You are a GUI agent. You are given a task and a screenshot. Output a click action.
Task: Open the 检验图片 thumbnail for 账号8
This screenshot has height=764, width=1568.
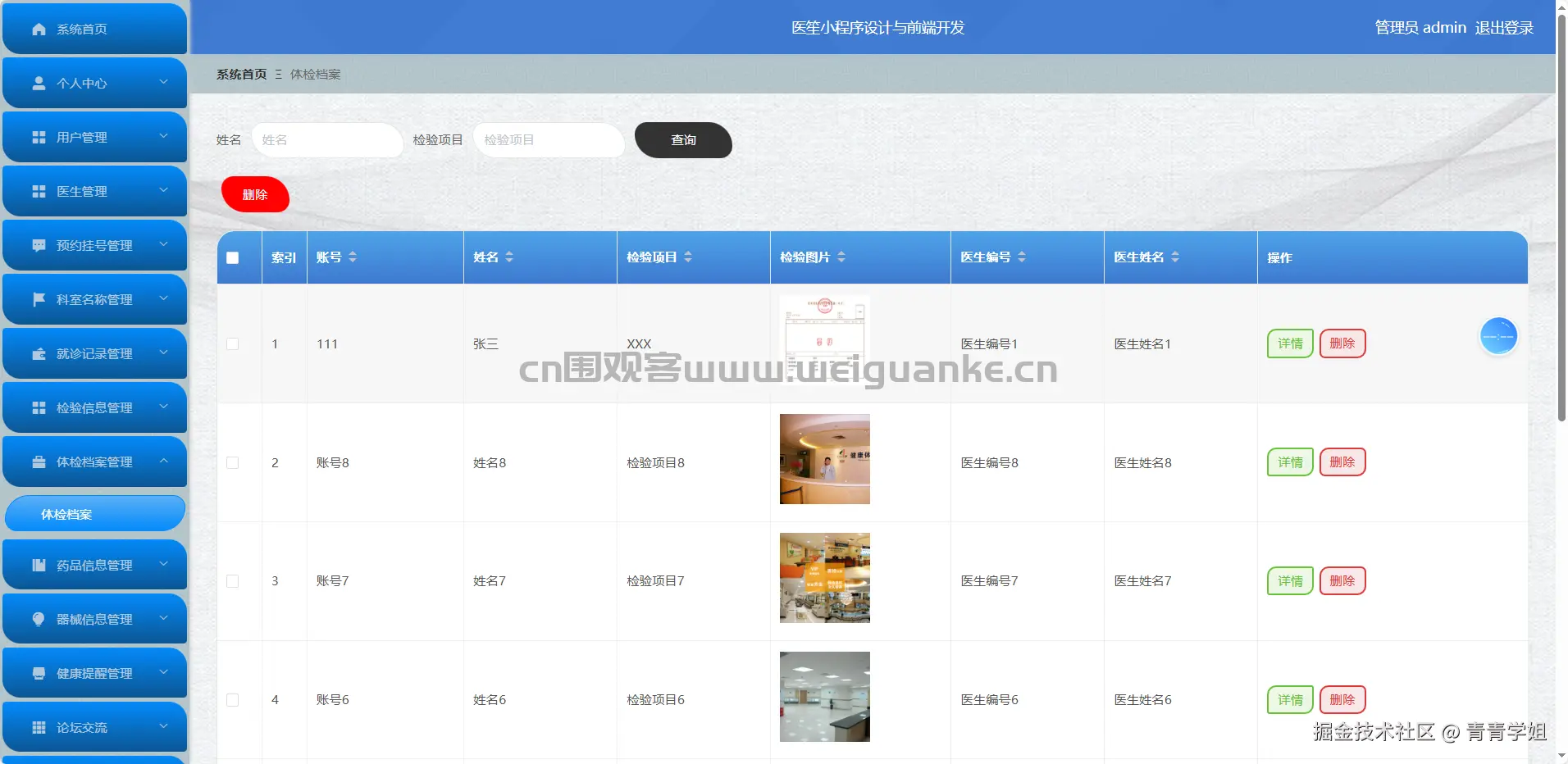point(825,459)
